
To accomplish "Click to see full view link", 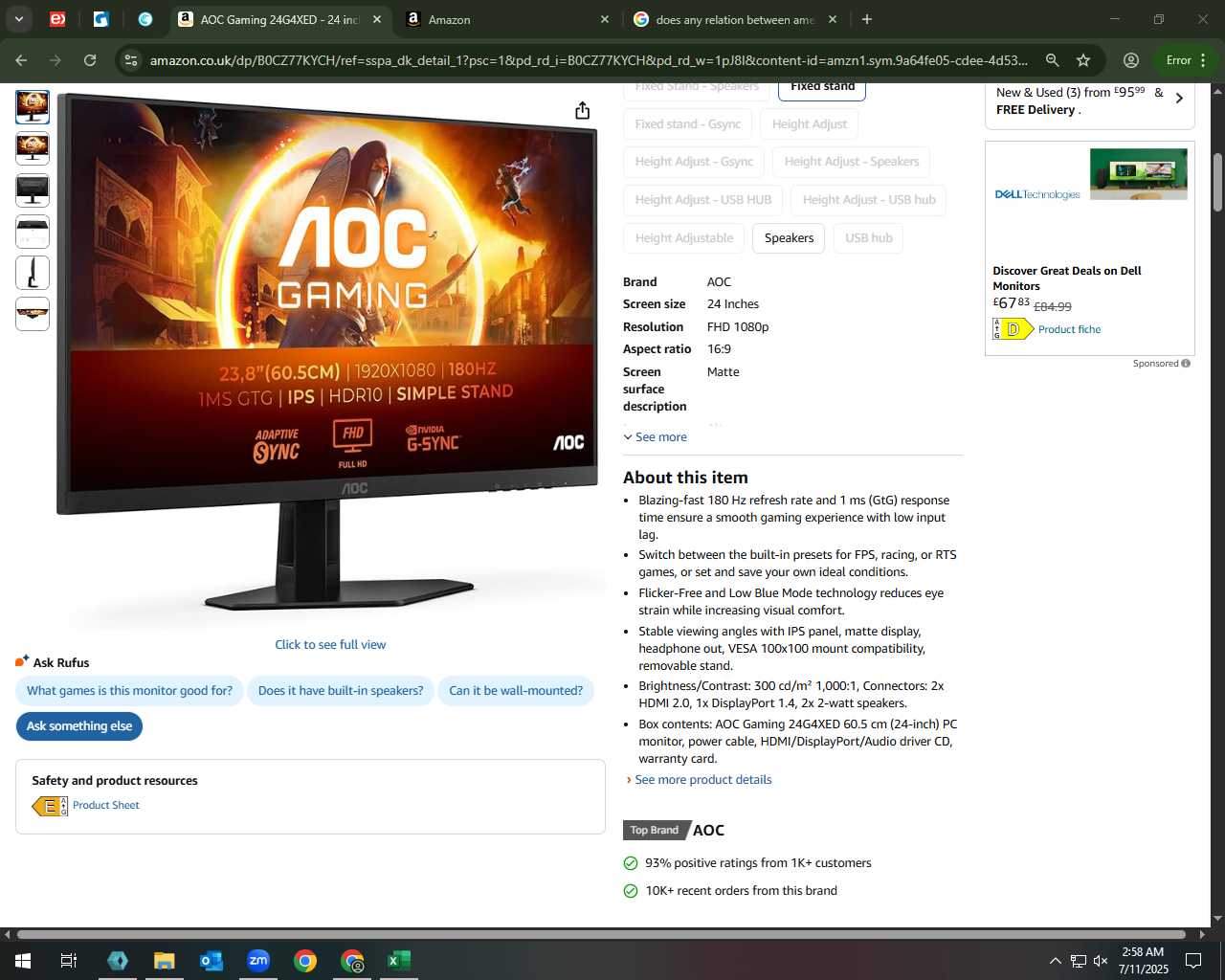I will click(330, 645).
